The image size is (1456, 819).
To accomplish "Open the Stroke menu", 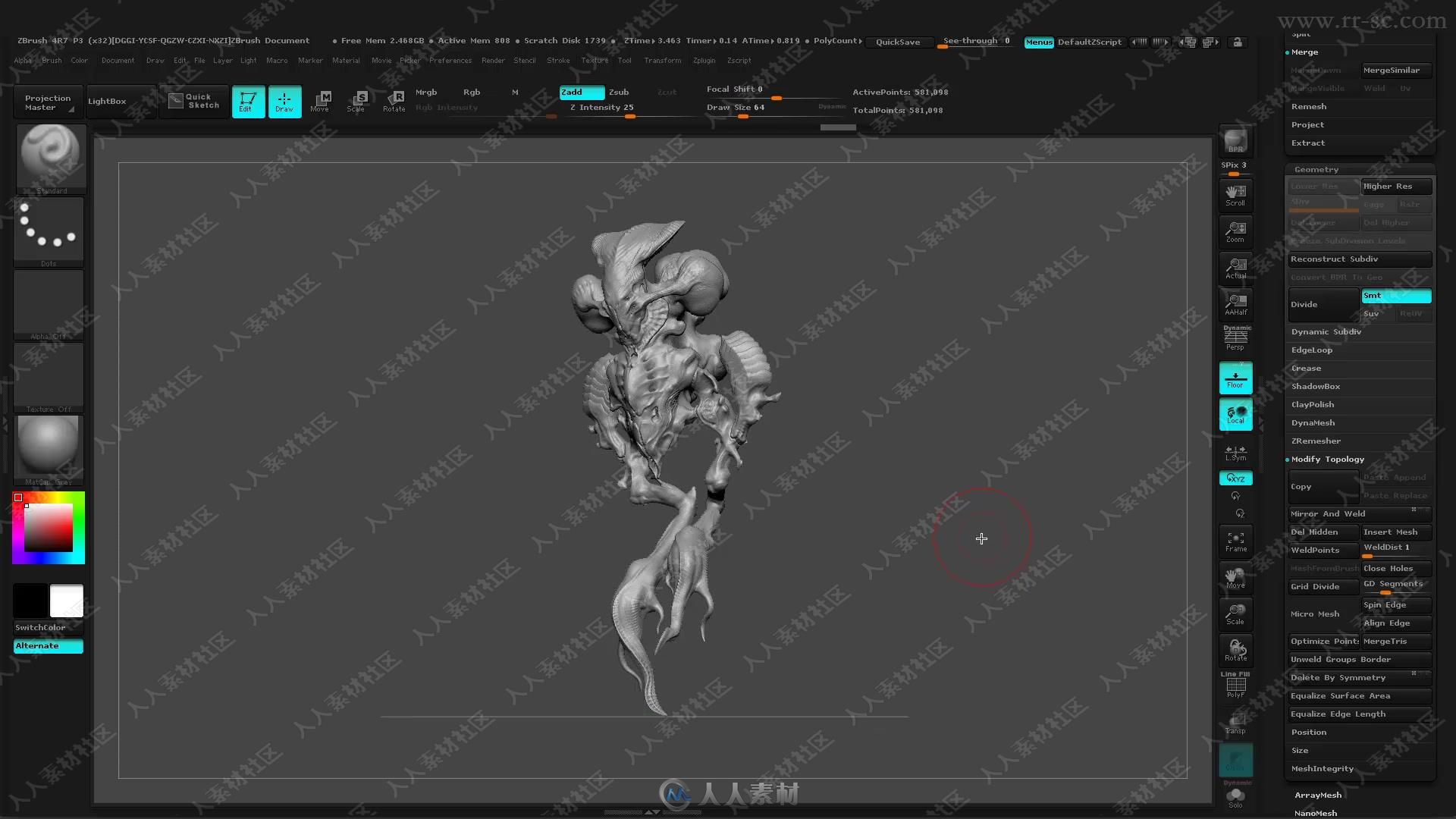I will tap(557, 60).
